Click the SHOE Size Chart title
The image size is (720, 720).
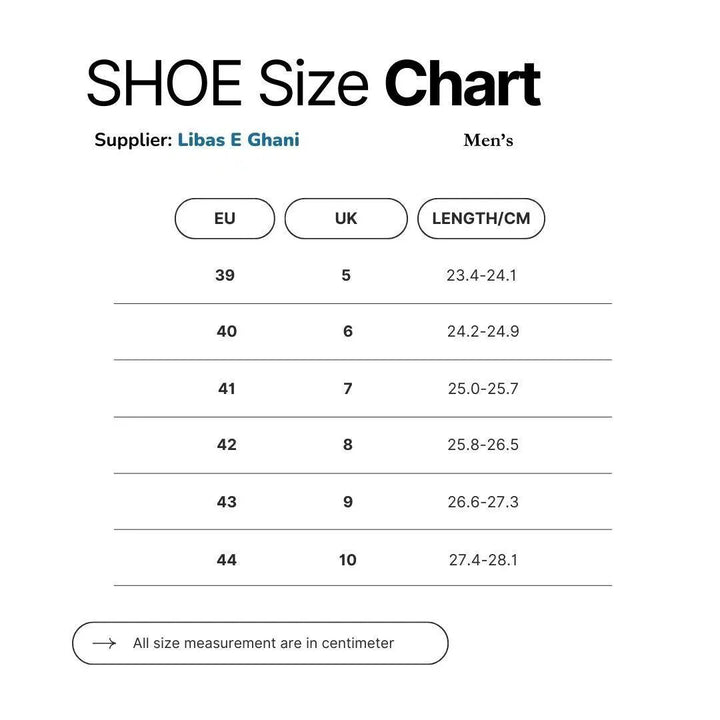click(313, 84)
